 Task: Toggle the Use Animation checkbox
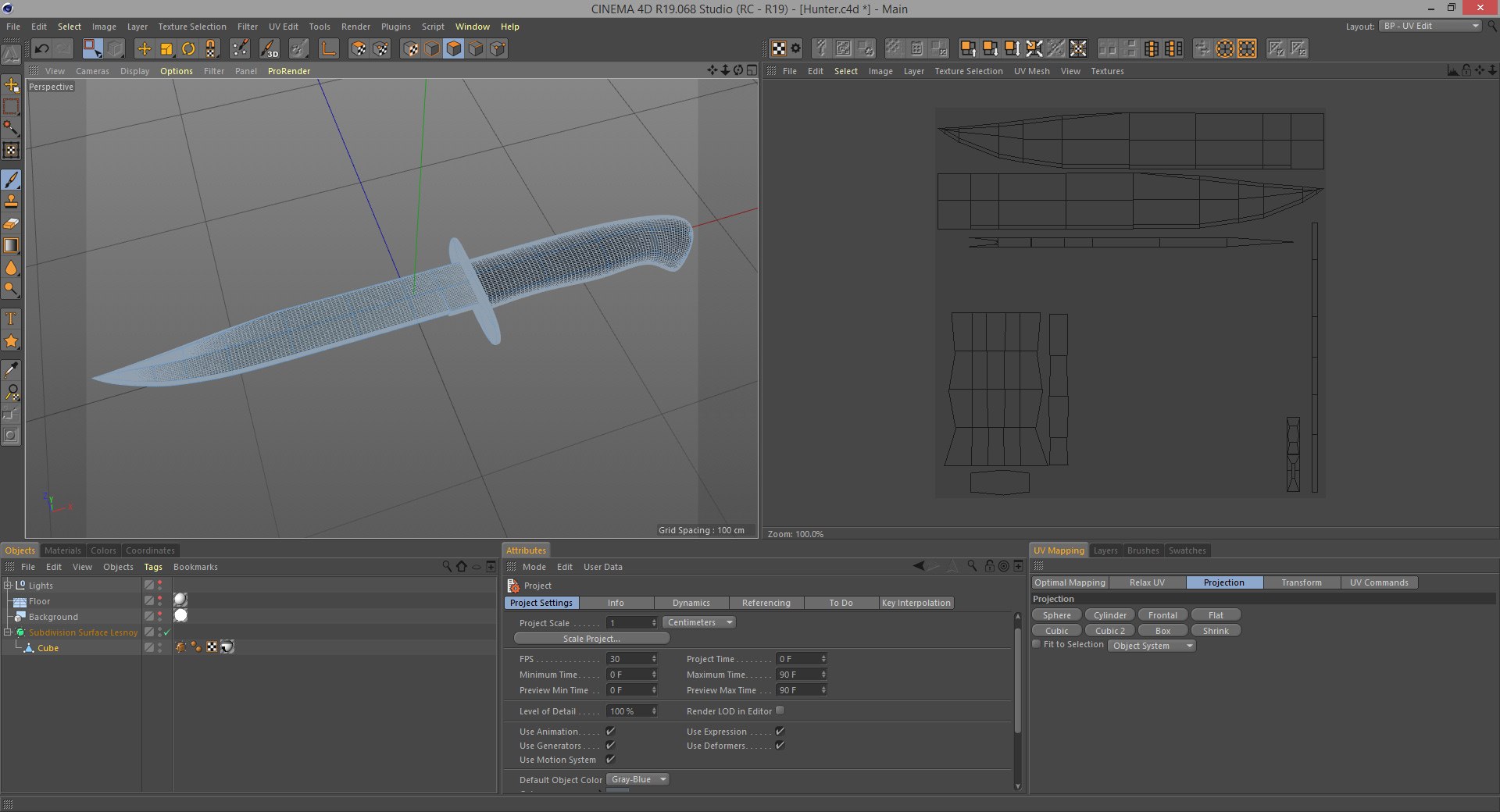pos(610,732)
